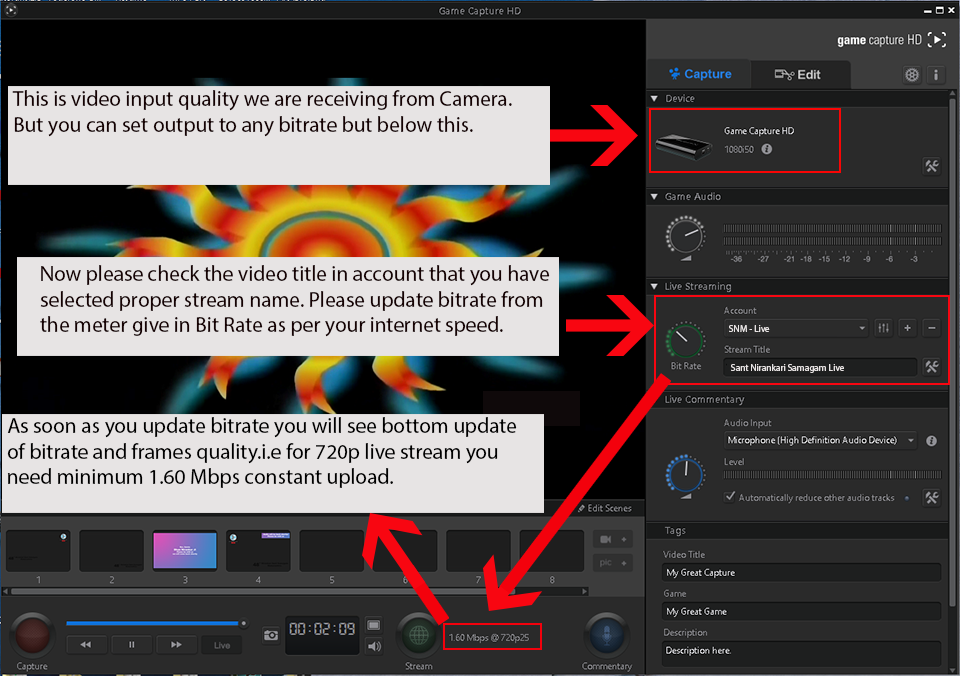This screenshot has height=676, width=960.
Task: Open the Account dropdown showing SNM - Live
Action: [796, 328]
